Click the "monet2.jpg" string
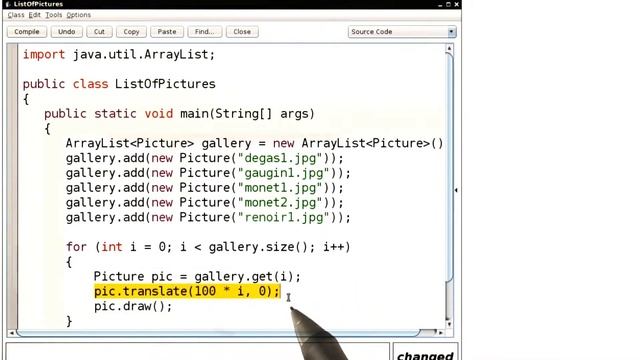 [280, 202]
